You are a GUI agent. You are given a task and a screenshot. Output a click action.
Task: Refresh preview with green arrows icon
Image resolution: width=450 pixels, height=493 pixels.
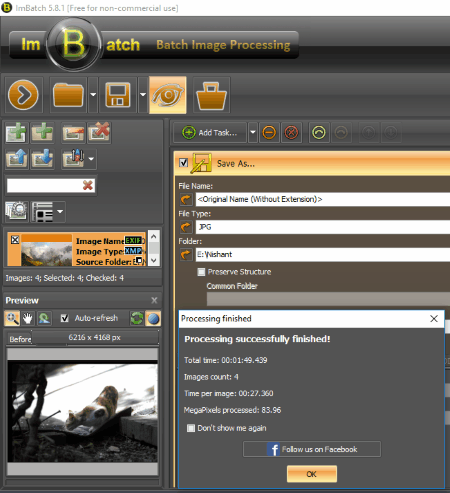click(x=137, y=318)
